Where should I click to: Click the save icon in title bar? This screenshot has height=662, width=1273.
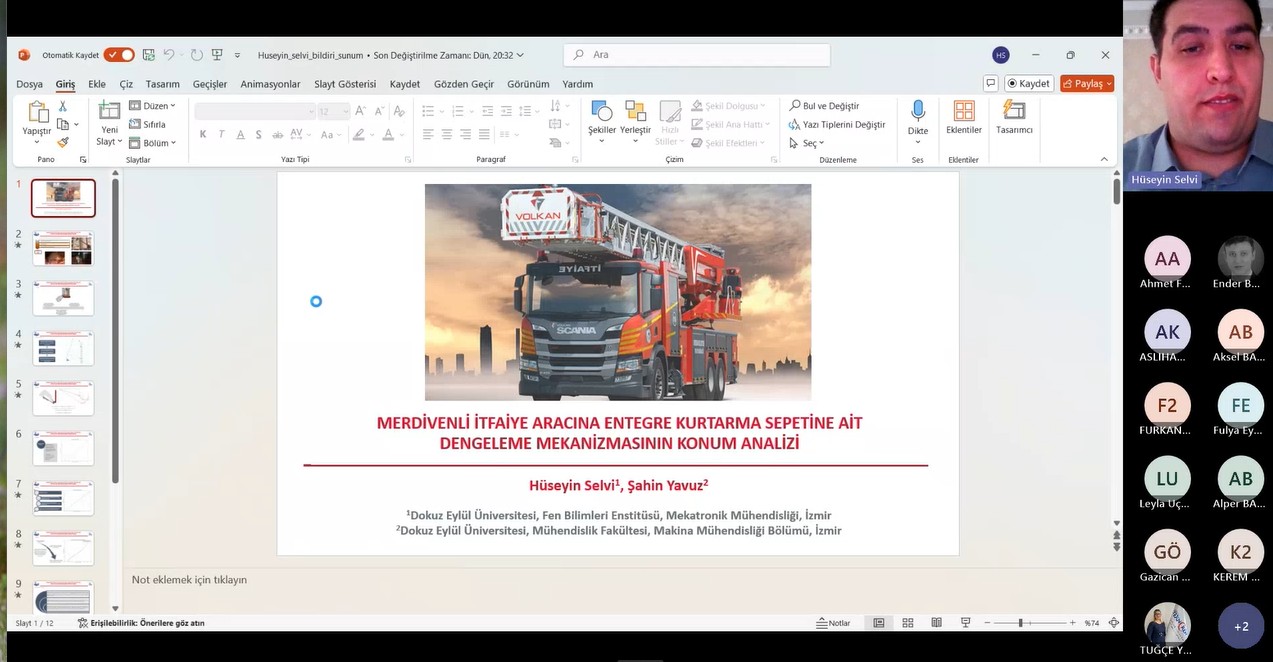pyautogui.click(x=149, y=55)
